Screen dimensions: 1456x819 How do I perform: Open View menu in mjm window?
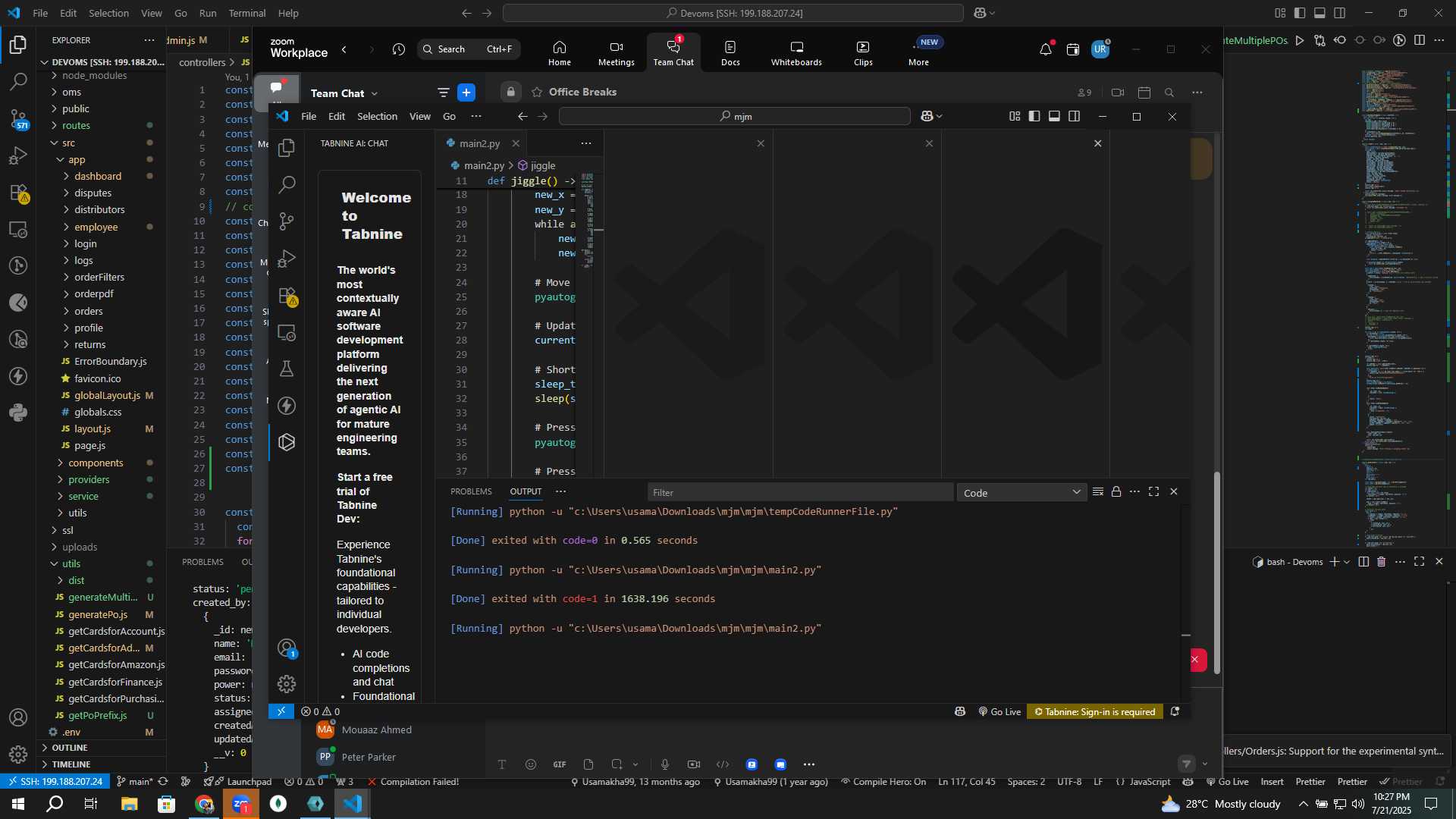pos(420,116)
